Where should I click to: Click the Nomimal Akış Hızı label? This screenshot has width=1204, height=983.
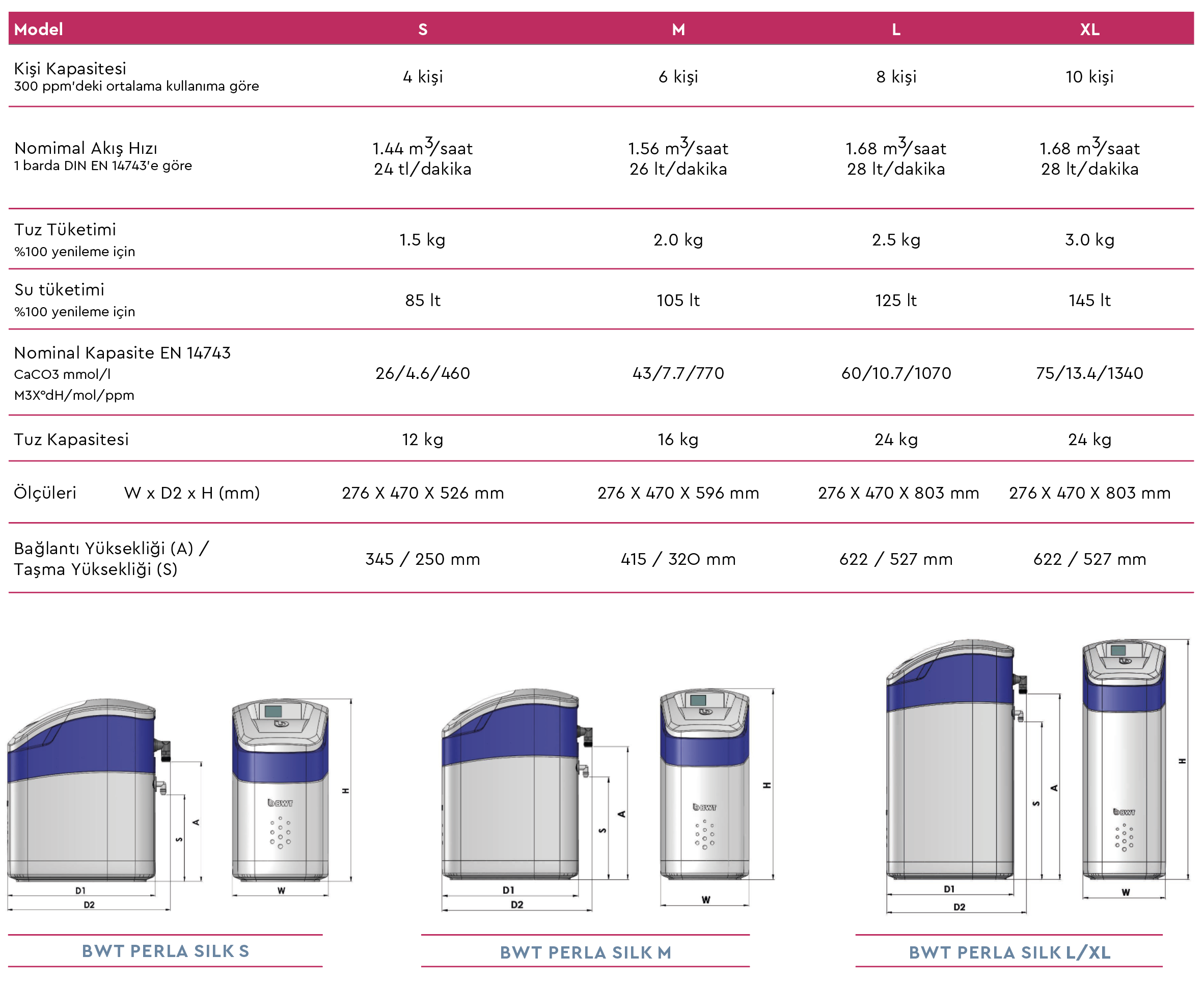click(86, 148)
